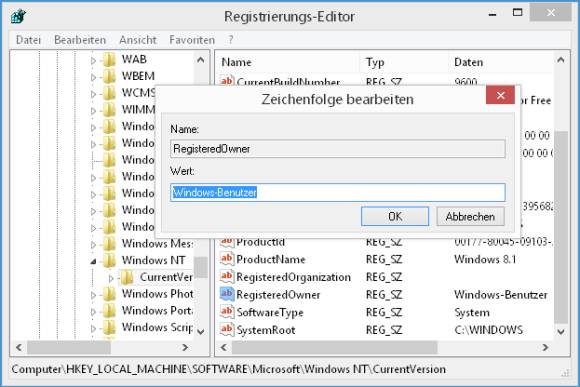
Task: Click tree pane horizontal scrollbar left arrow
Action: (x=19, y=347)
